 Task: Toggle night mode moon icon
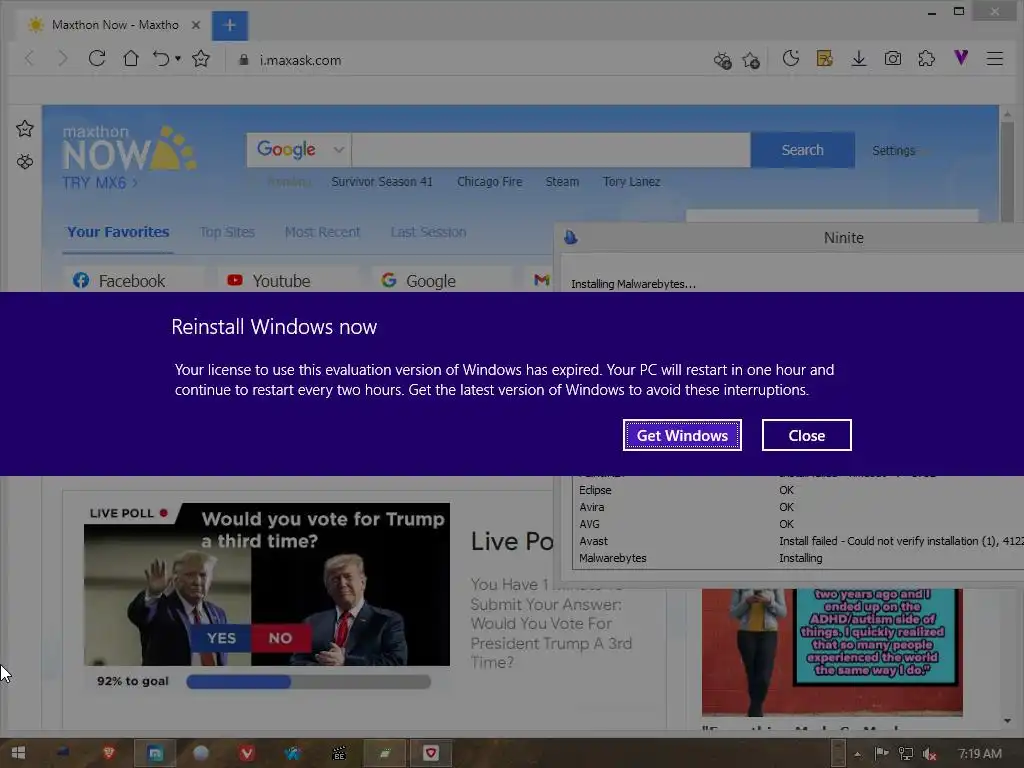791,59
